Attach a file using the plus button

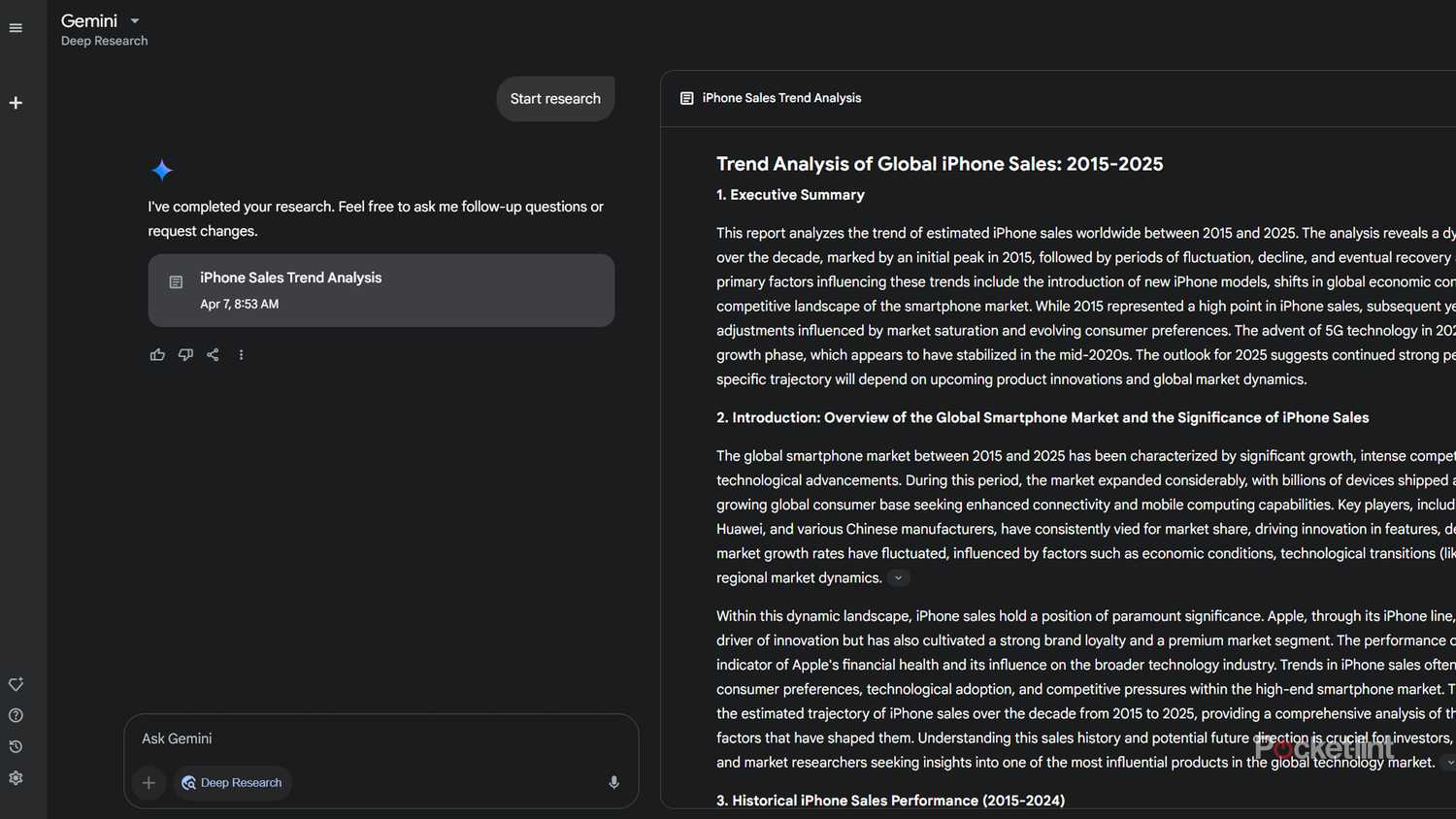[x=149, y=782]
